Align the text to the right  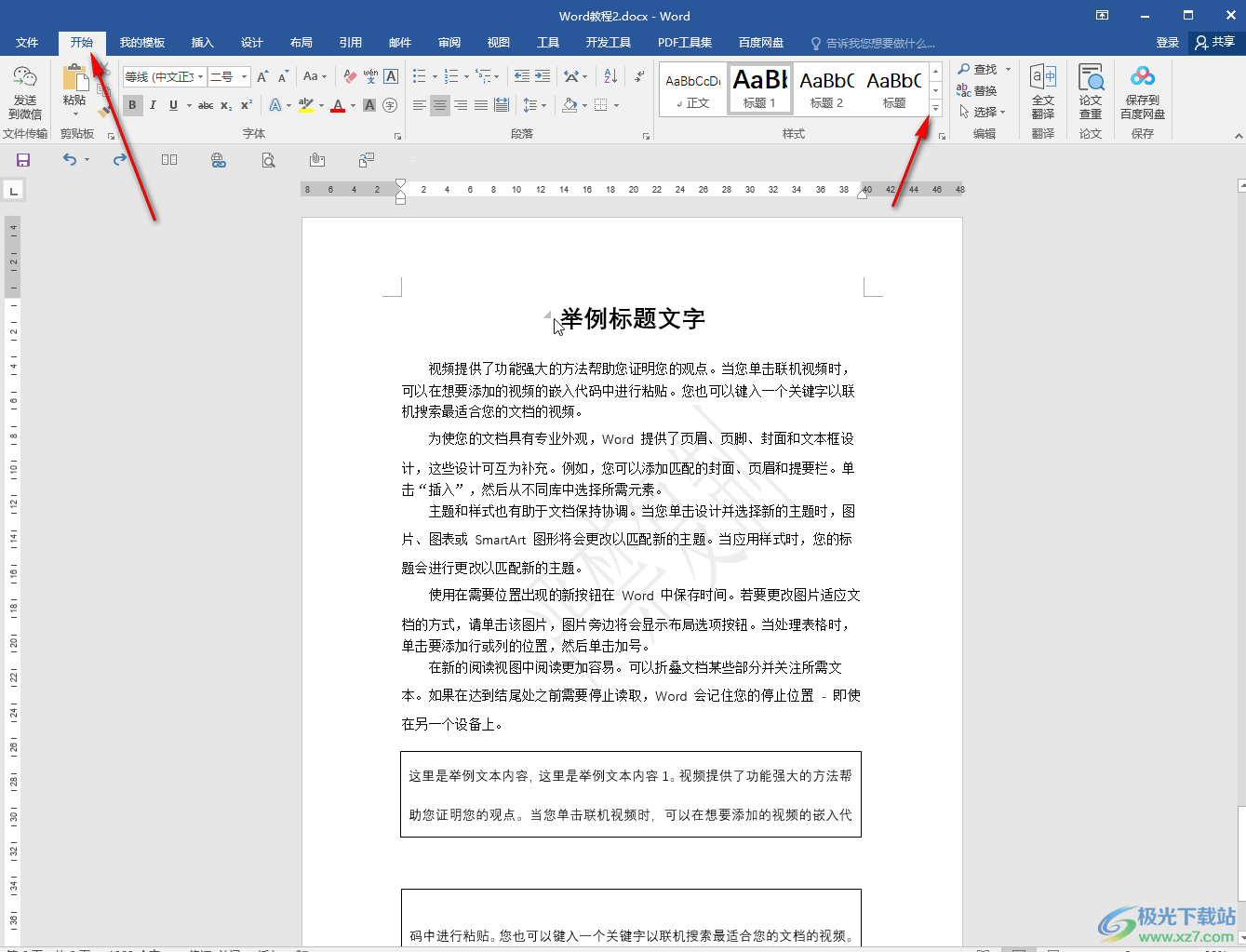click(x=461, y=105)
